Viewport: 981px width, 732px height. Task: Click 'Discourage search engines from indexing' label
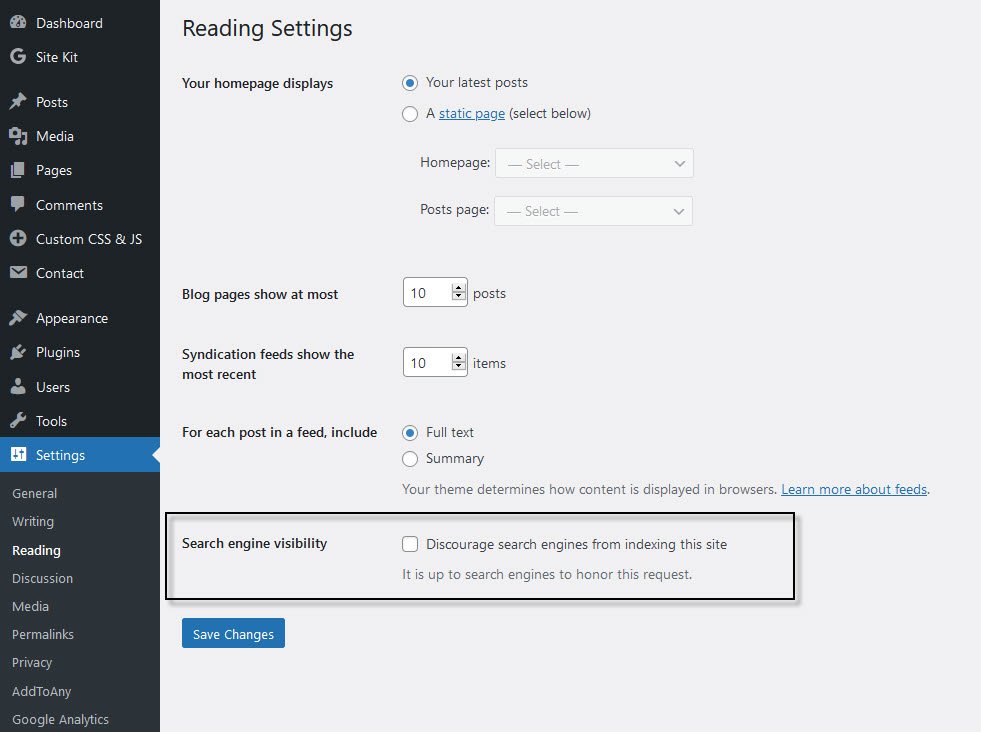[x=576, y=544]
